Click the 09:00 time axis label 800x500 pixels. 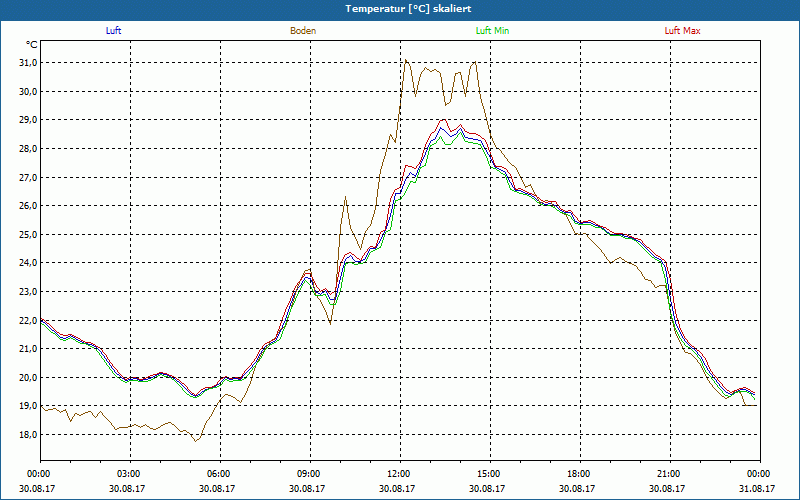tap(307, 474)
